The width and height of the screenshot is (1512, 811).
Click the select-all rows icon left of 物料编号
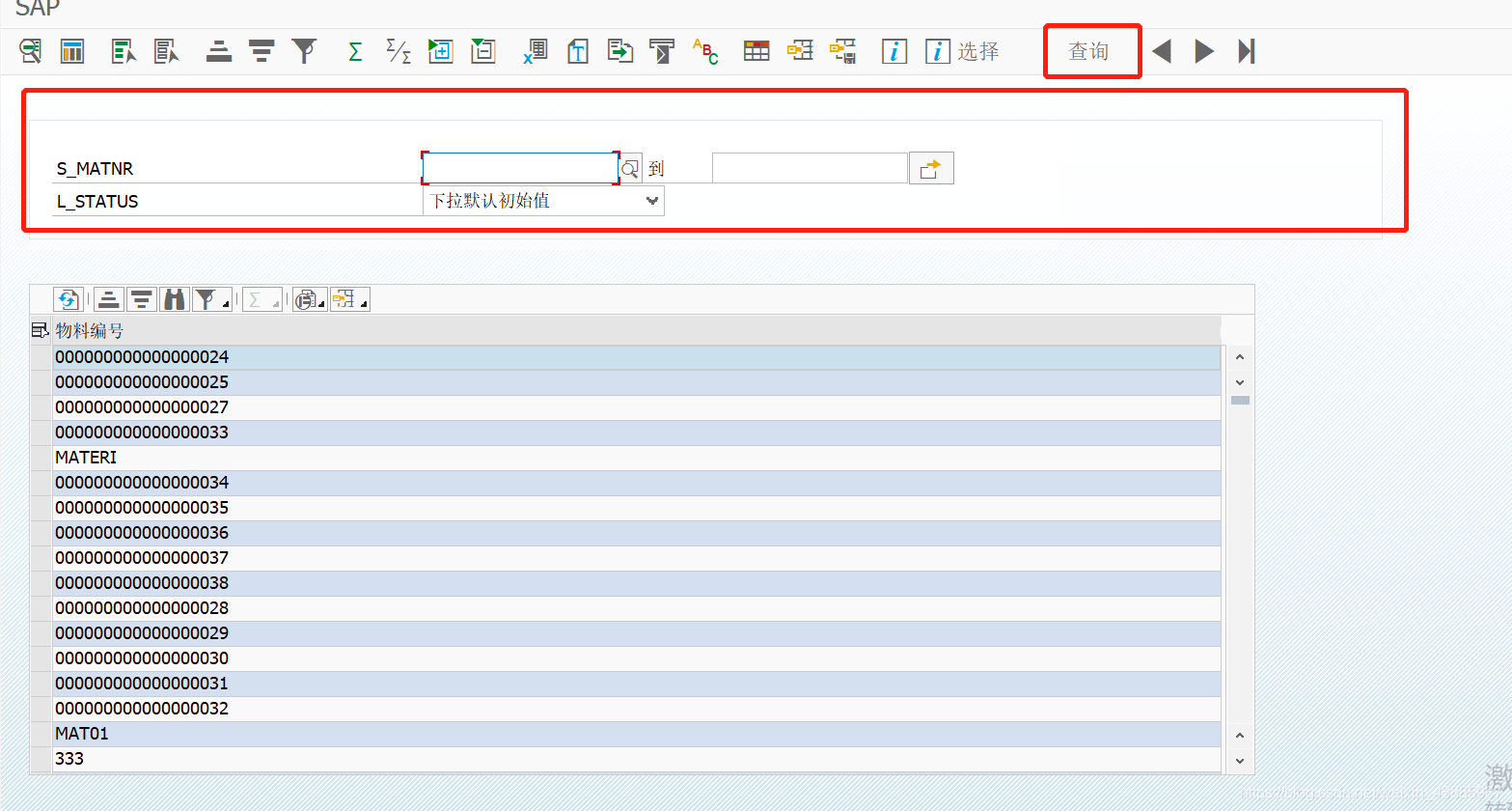tap(41, 330)
